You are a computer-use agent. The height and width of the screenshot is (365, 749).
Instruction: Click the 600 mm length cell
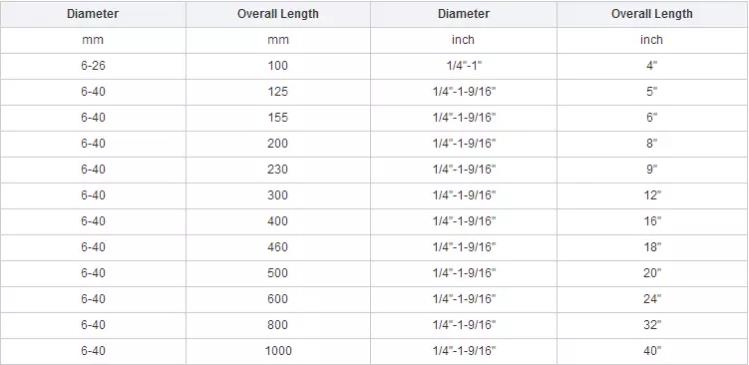(278, 299)
